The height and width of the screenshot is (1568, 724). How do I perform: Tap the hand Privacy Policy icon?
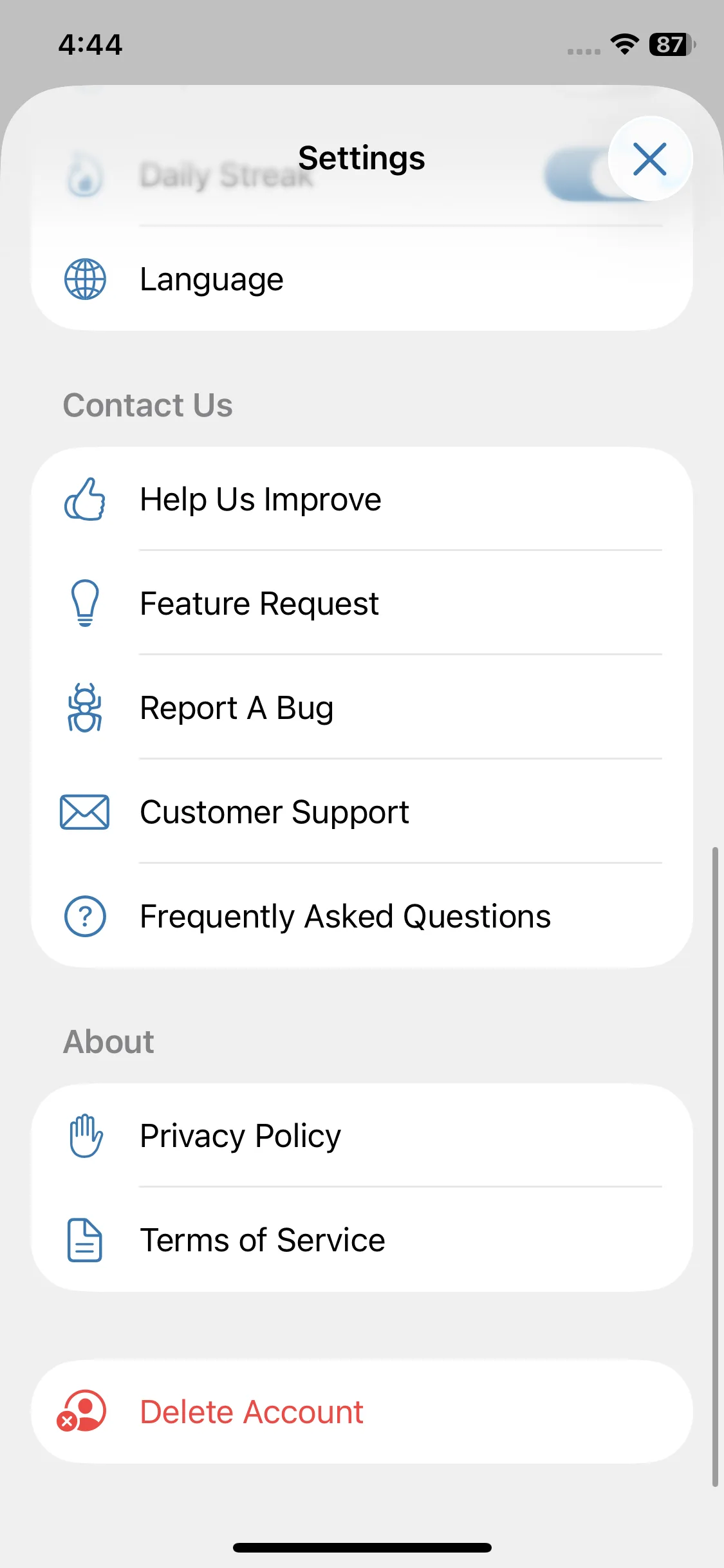point(85,1136)
